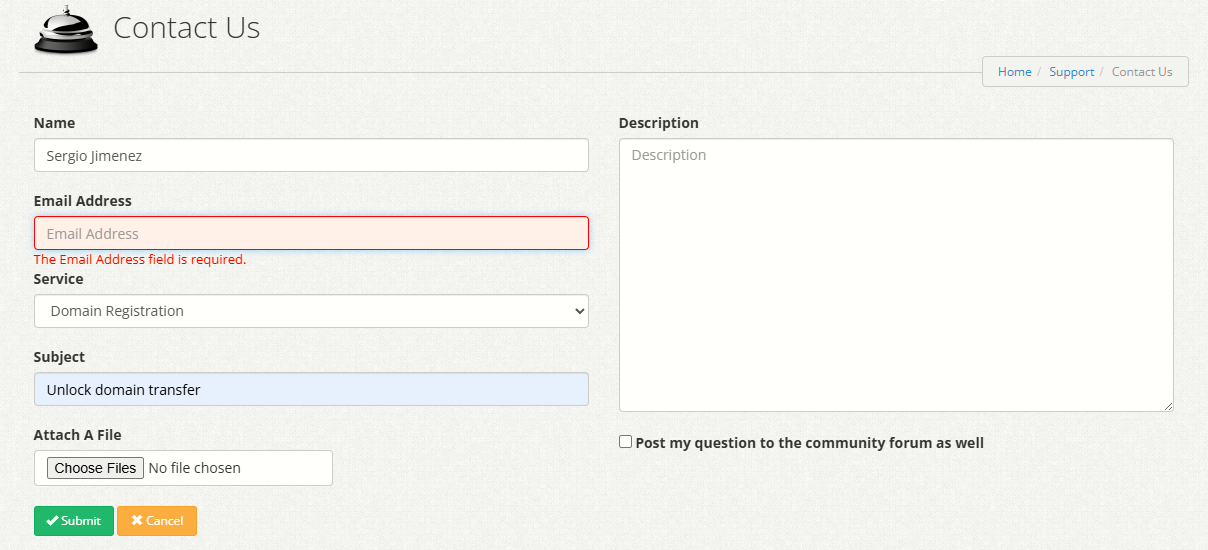Image resolution: width=1208 pixels, height=550 pixels.
Task: Tick the community forum checkbox
Action: 626,441
